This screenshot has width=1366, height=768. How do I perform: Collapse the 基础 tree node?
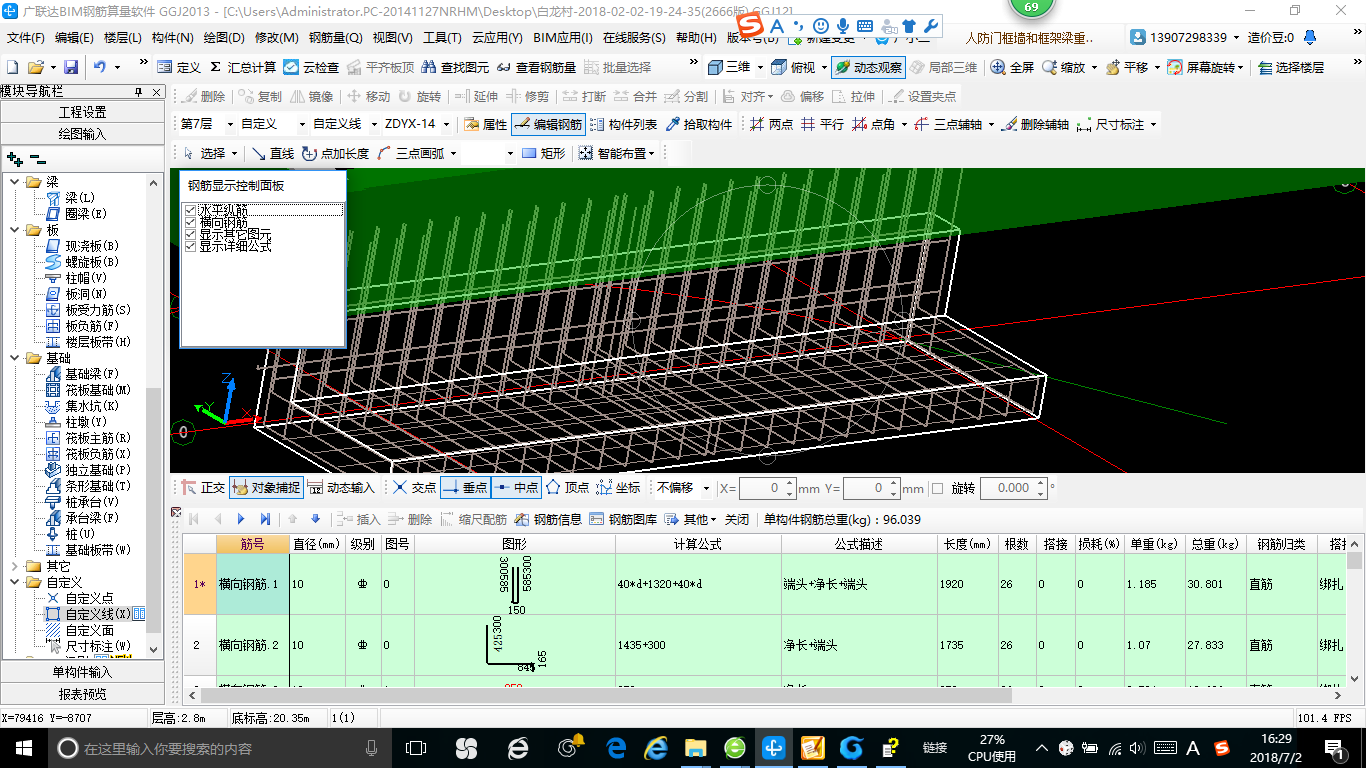(x=15, y=358)
